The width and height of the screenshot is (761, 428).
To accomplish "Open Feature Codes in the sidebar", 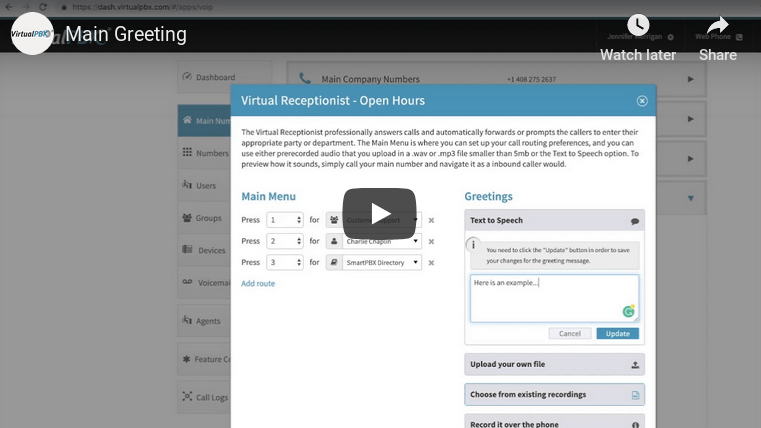I will (204, 359).
